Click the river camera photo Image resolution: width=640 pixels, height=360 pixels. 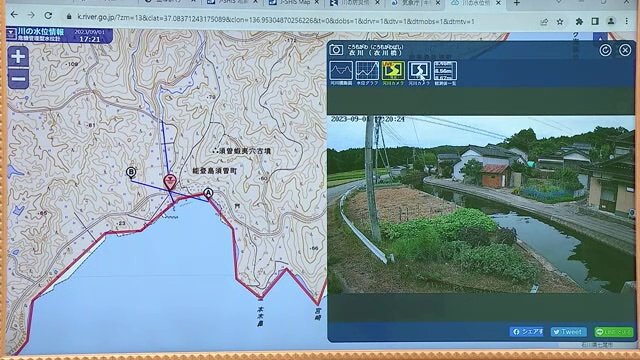(481, 204)
